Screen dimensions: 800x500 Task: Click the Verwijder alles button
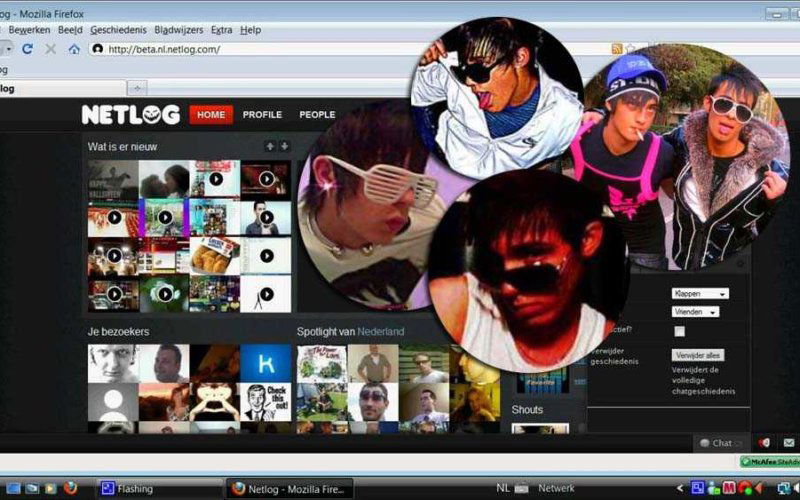click(x=697, y=355)
